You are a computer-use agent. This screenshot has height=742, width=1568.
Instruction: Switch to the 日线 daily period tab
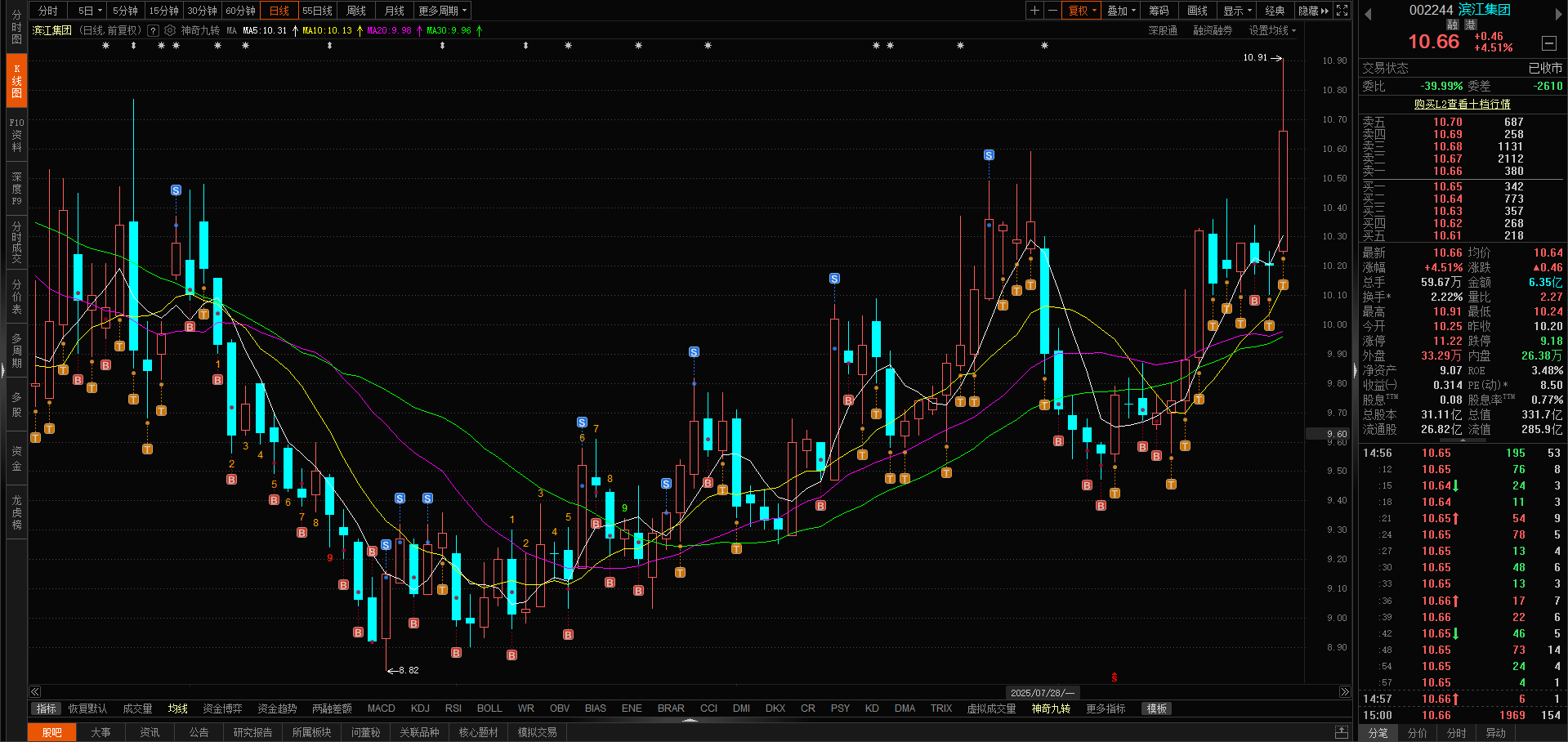(279, 11)
